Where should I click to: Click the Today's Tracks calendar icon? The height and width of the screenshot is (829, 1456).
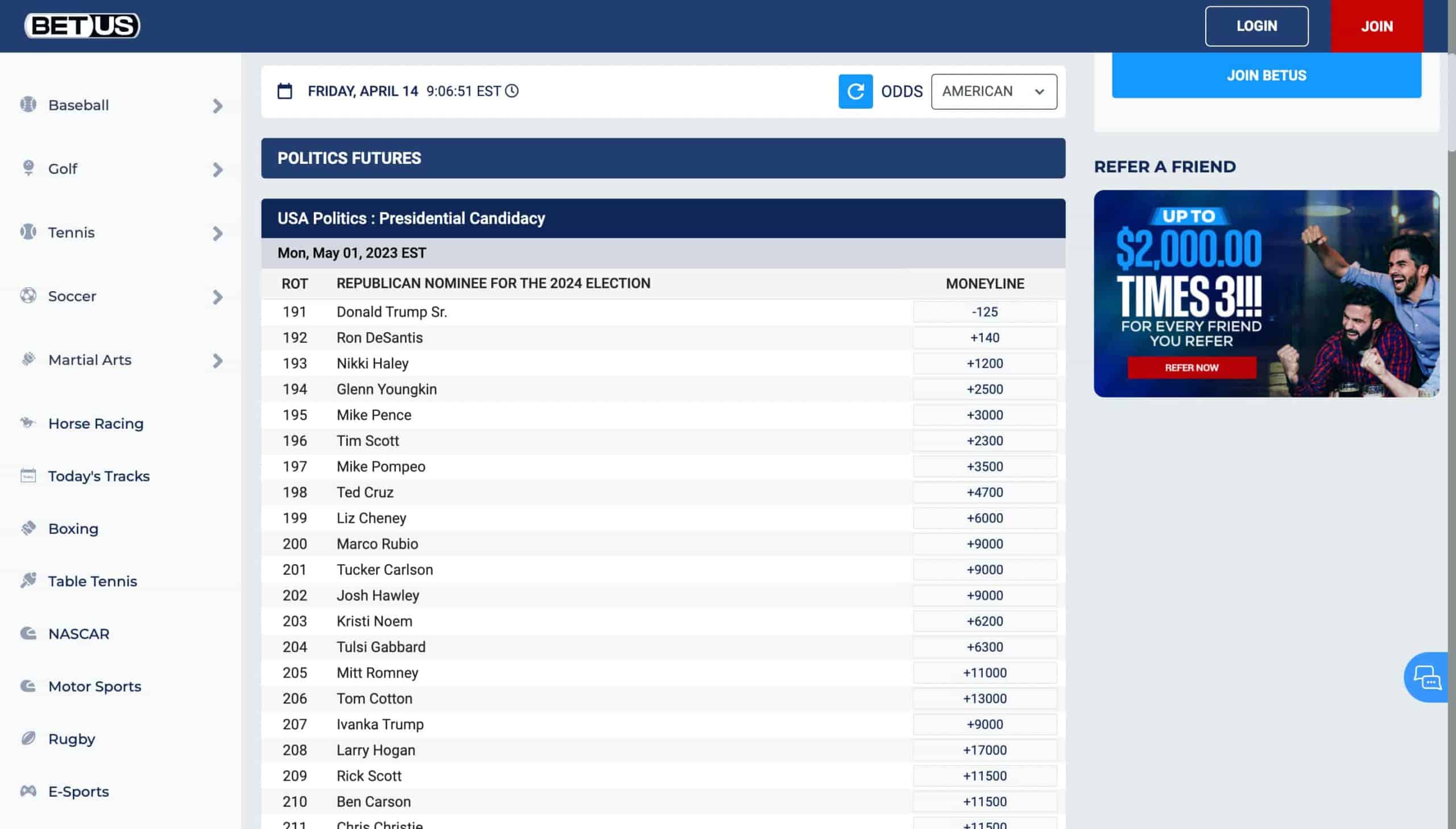coord(28,475)
